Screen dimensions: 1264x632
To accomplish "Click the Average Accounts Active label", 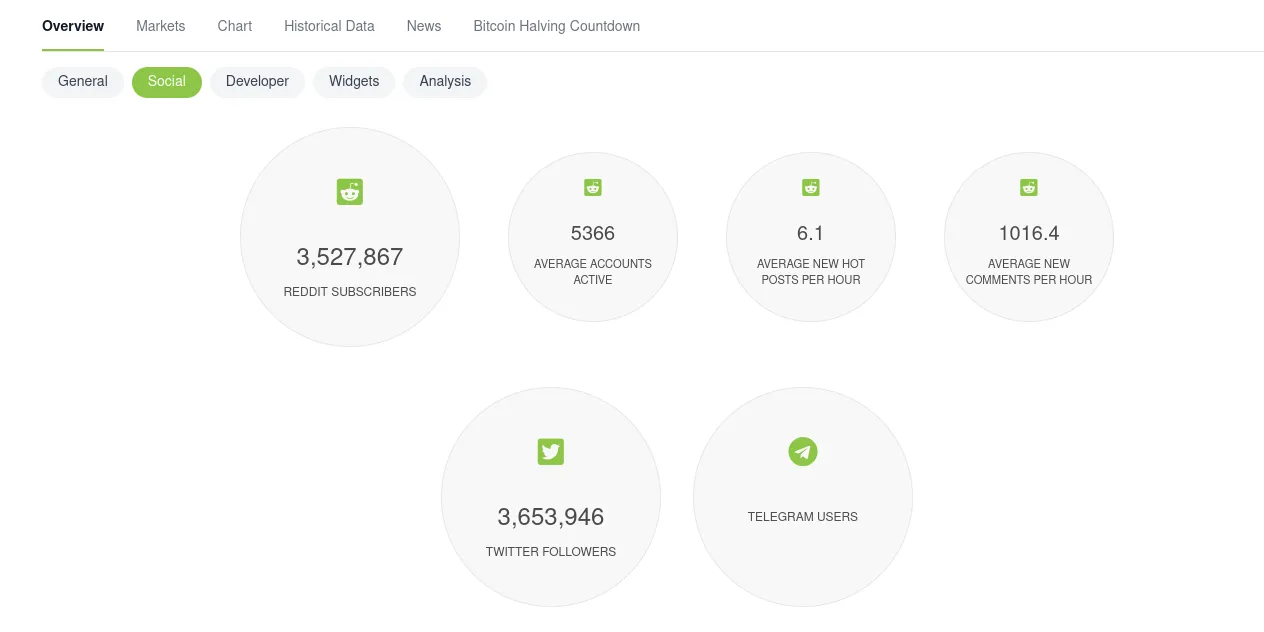I will (593, 272).
